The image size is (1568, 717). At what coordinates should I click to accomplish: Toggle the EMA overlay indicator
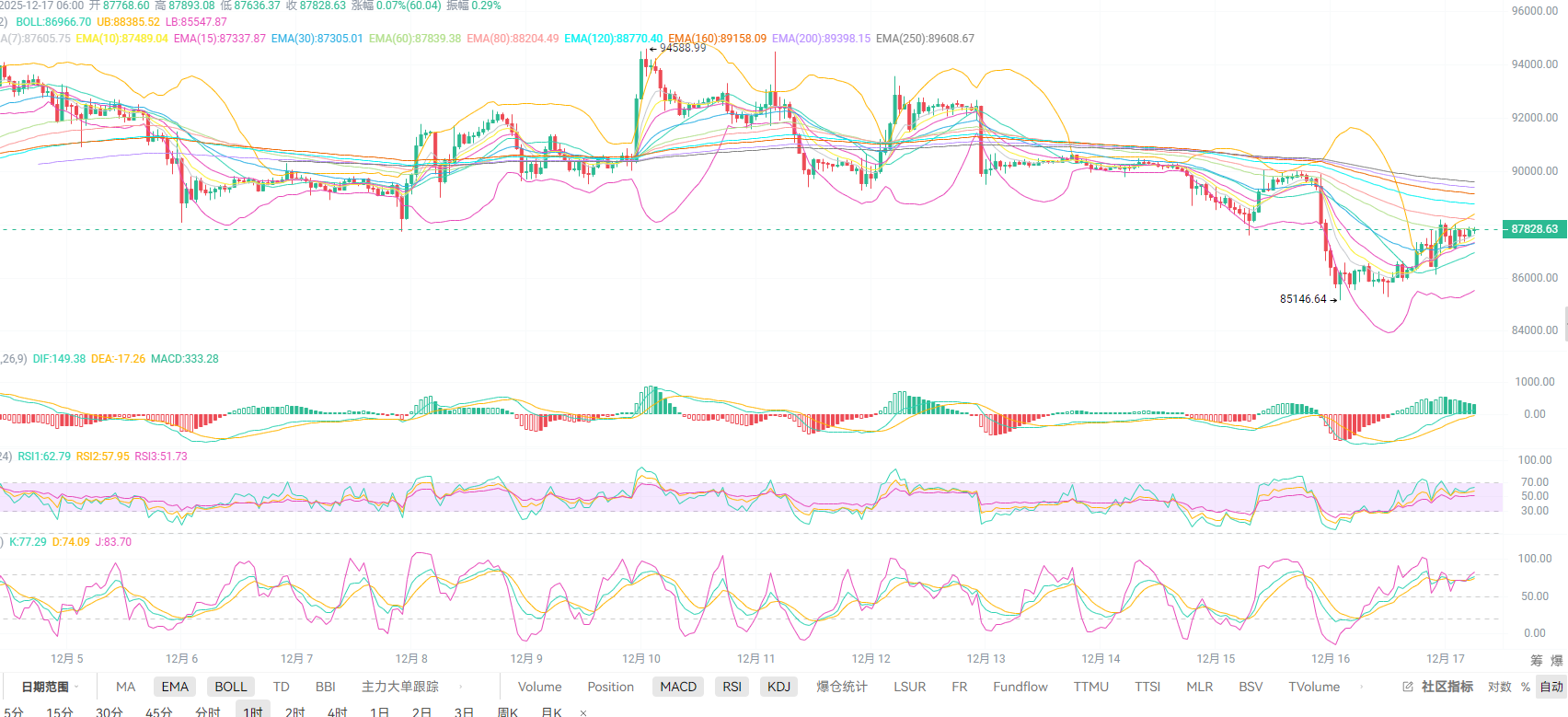[x=175, y=687]
